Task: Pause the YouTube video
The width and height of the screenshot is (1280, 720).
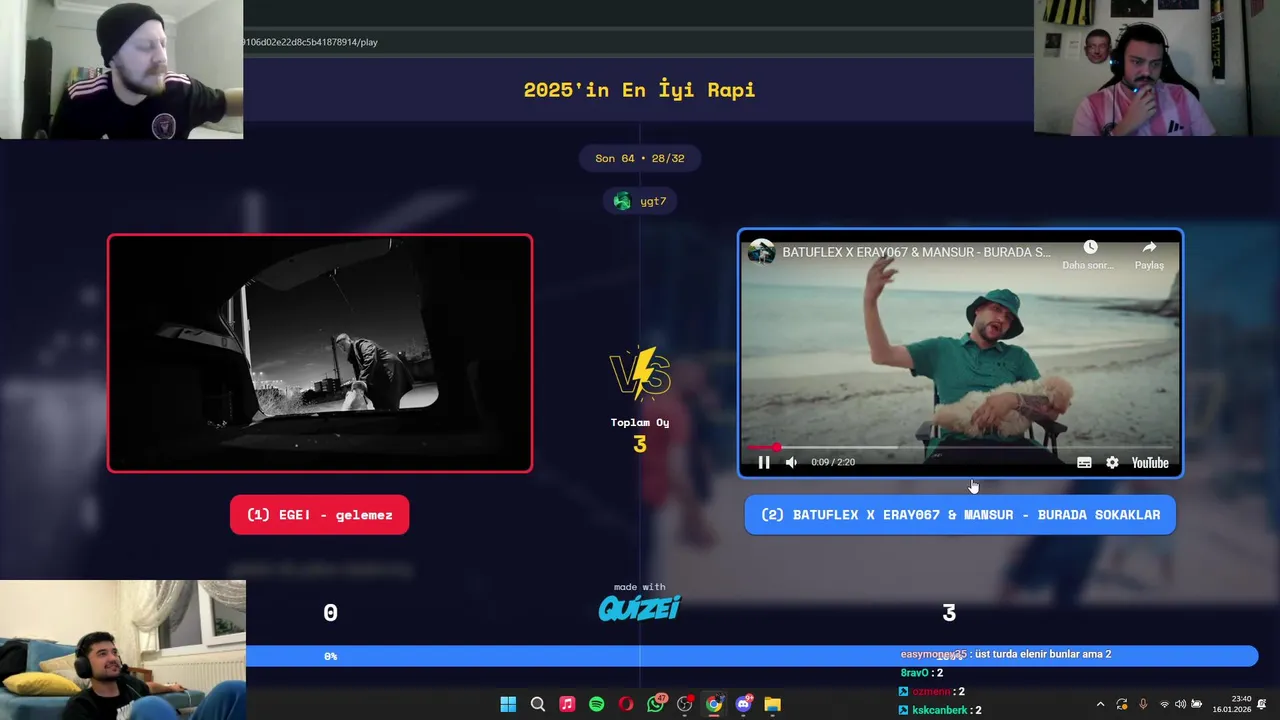Action: coord(764,462)
